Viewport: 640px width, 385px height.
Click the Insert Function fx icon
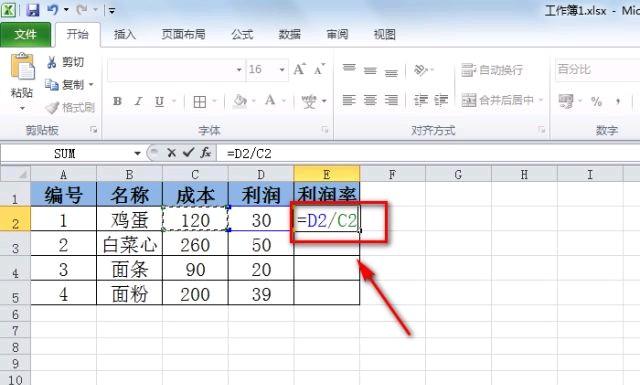coord(205,153)
